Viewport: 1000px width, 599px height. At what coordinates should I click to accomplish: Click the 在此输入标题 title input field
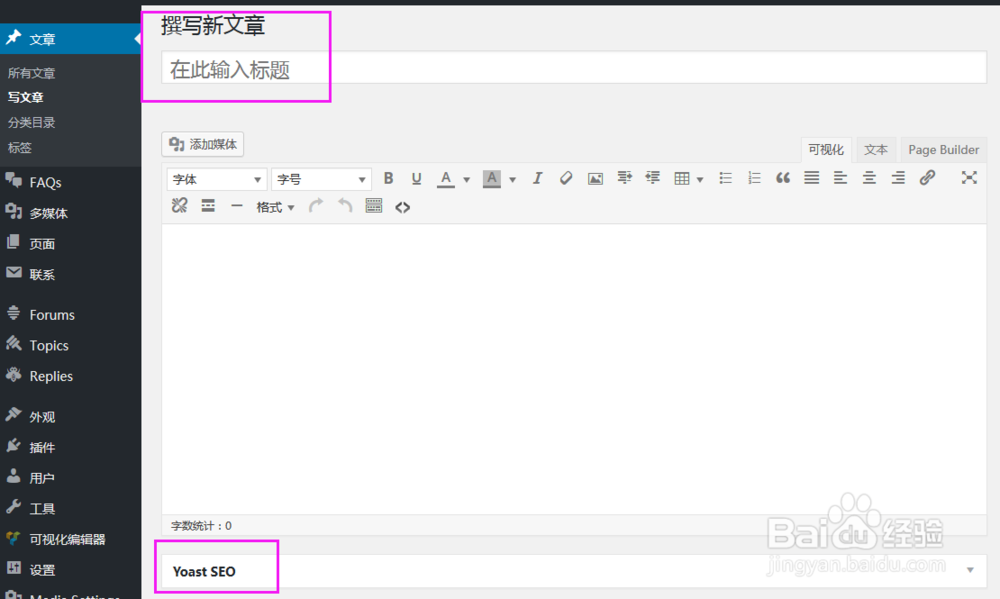pyautogui.click(x=573, y=68)
